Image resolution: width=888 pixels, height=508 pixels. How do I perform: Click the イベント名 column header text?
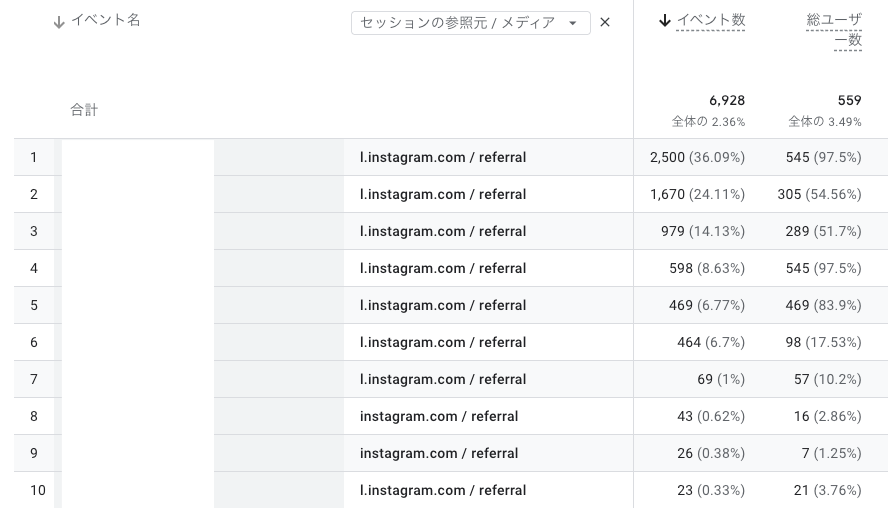coord(105,21)
